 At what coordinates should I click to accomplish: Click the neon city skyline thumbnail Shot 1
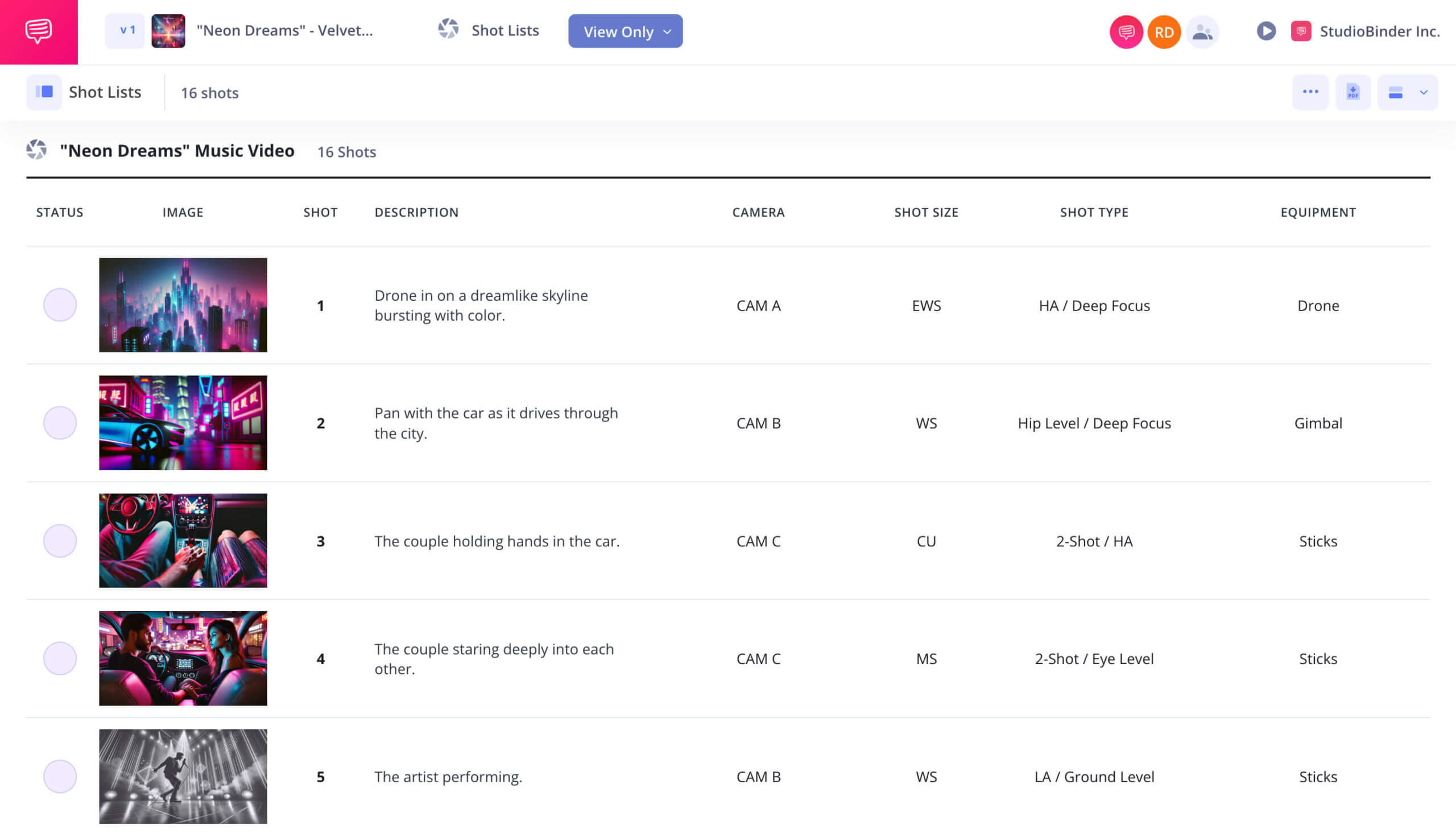183,305
